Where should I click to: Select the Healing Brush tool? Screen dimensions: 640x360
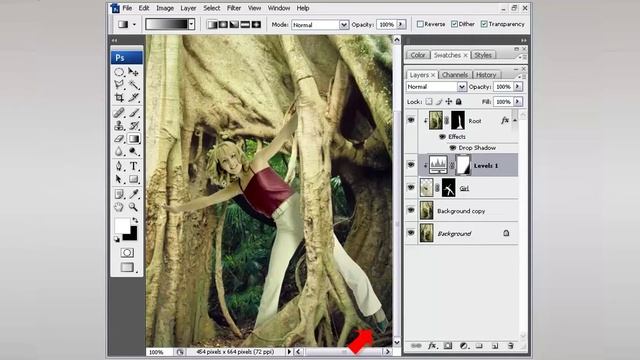(x=119, y=113)
